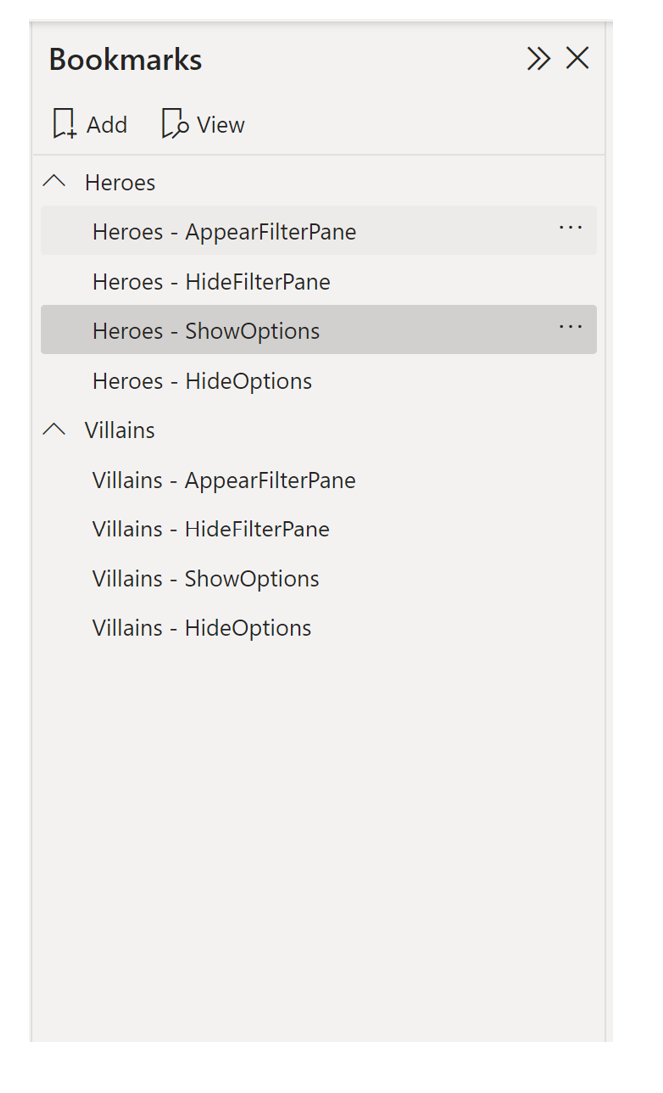Screen dimensions: 663x1093
Task: Open more options for Heroes - ShowOptions
Action: coord(570,327)
